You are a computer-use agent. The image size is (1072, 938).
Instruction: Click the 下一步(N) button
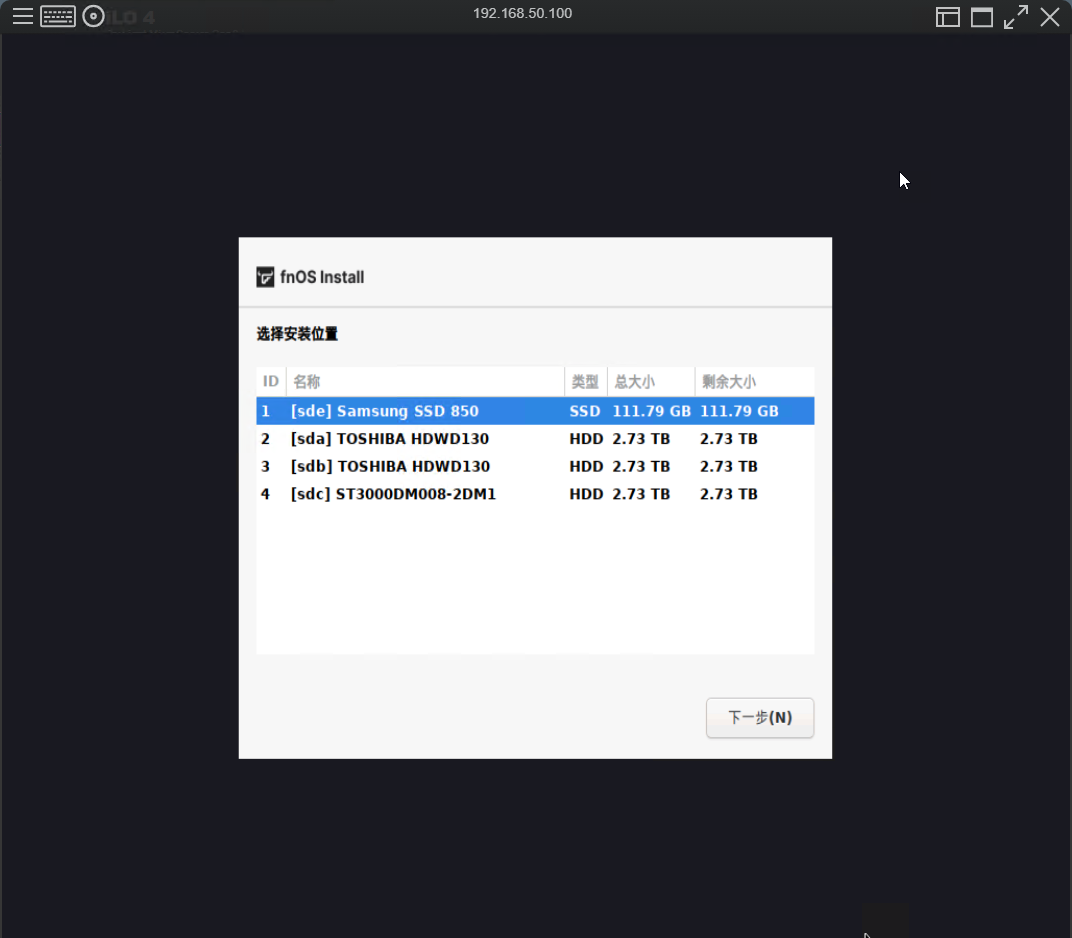760,717
